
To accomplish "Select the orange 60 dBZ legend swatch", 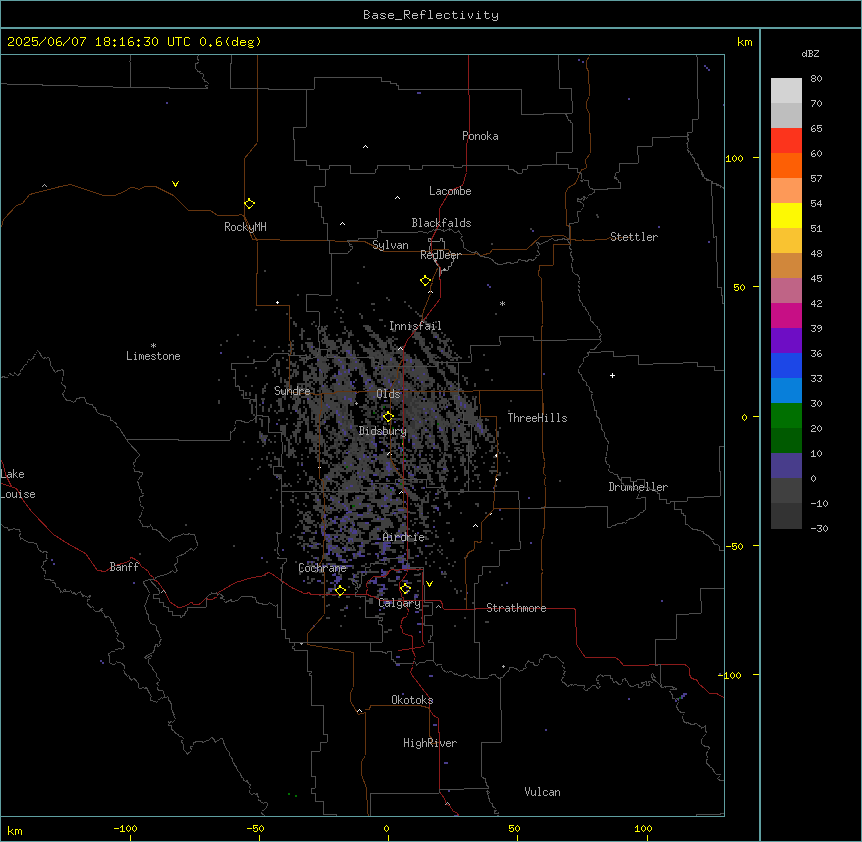I will point(786,165).
